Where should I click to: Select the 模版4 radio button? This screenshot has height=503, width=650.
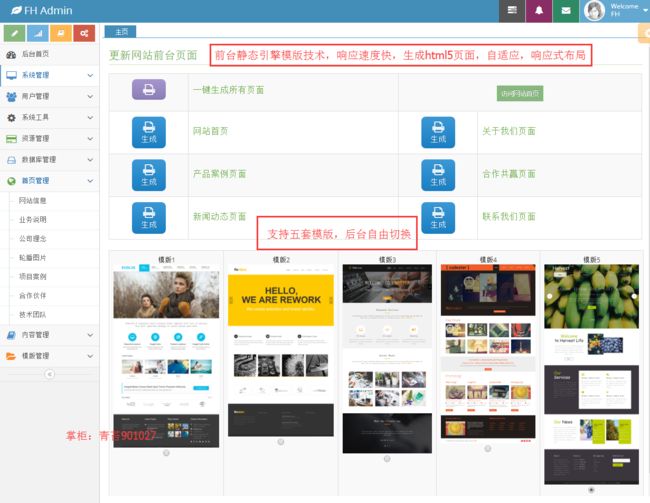(488, 448)
